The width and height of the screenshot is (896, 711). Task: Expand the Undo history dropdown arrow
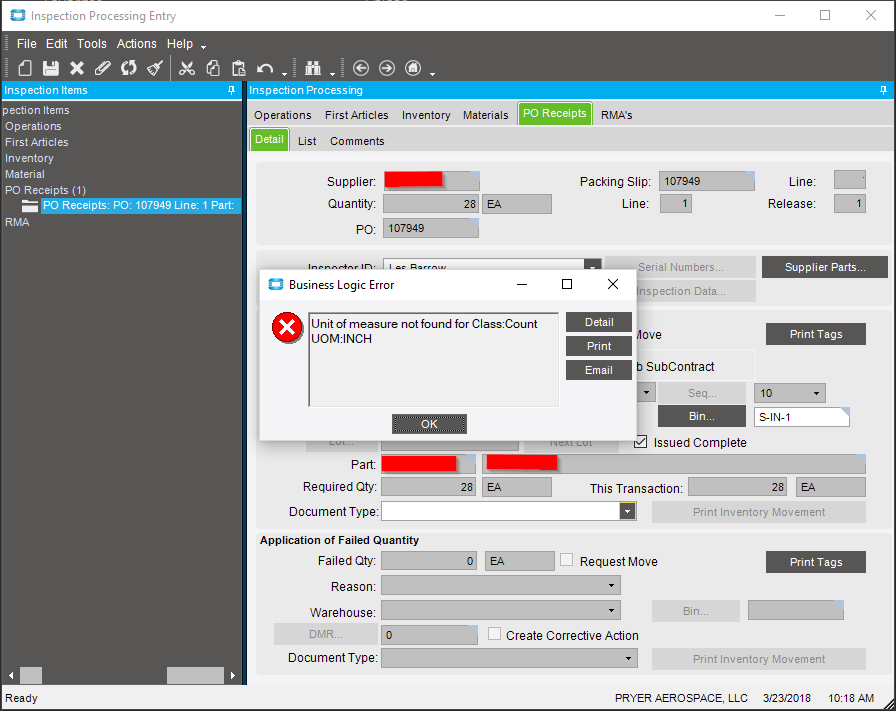(284, 74)
